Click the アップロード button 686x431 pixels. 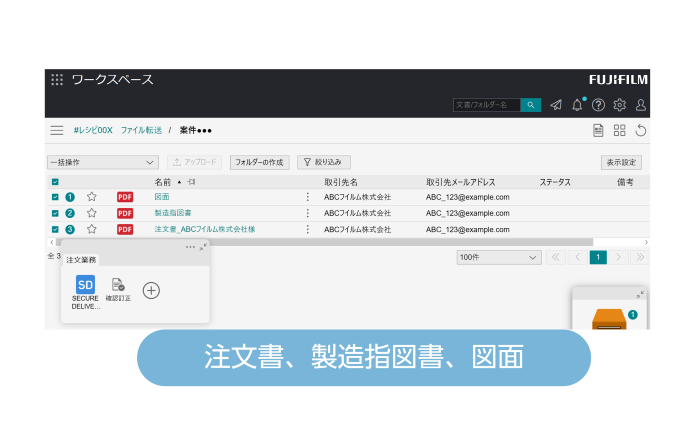point(195,162)
